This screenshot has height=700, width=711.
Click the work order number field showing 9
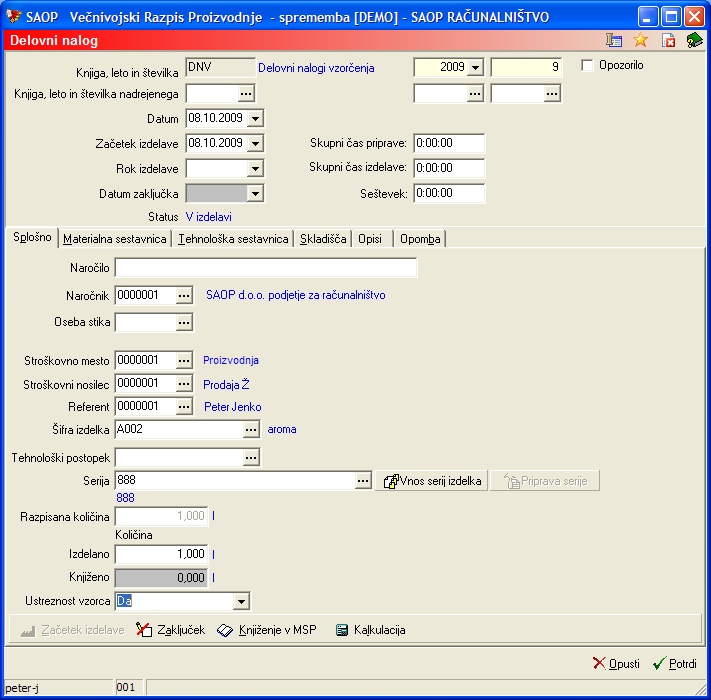click(x=526, y=68)
